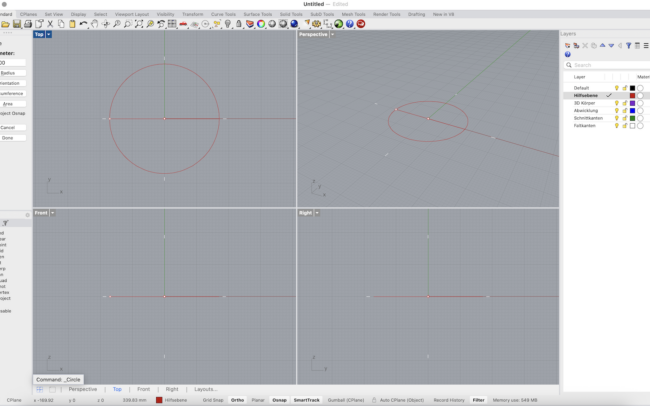This screenshot has height=406, width=650.
Task: Click the Default layer's material circle
Action: 640,88
